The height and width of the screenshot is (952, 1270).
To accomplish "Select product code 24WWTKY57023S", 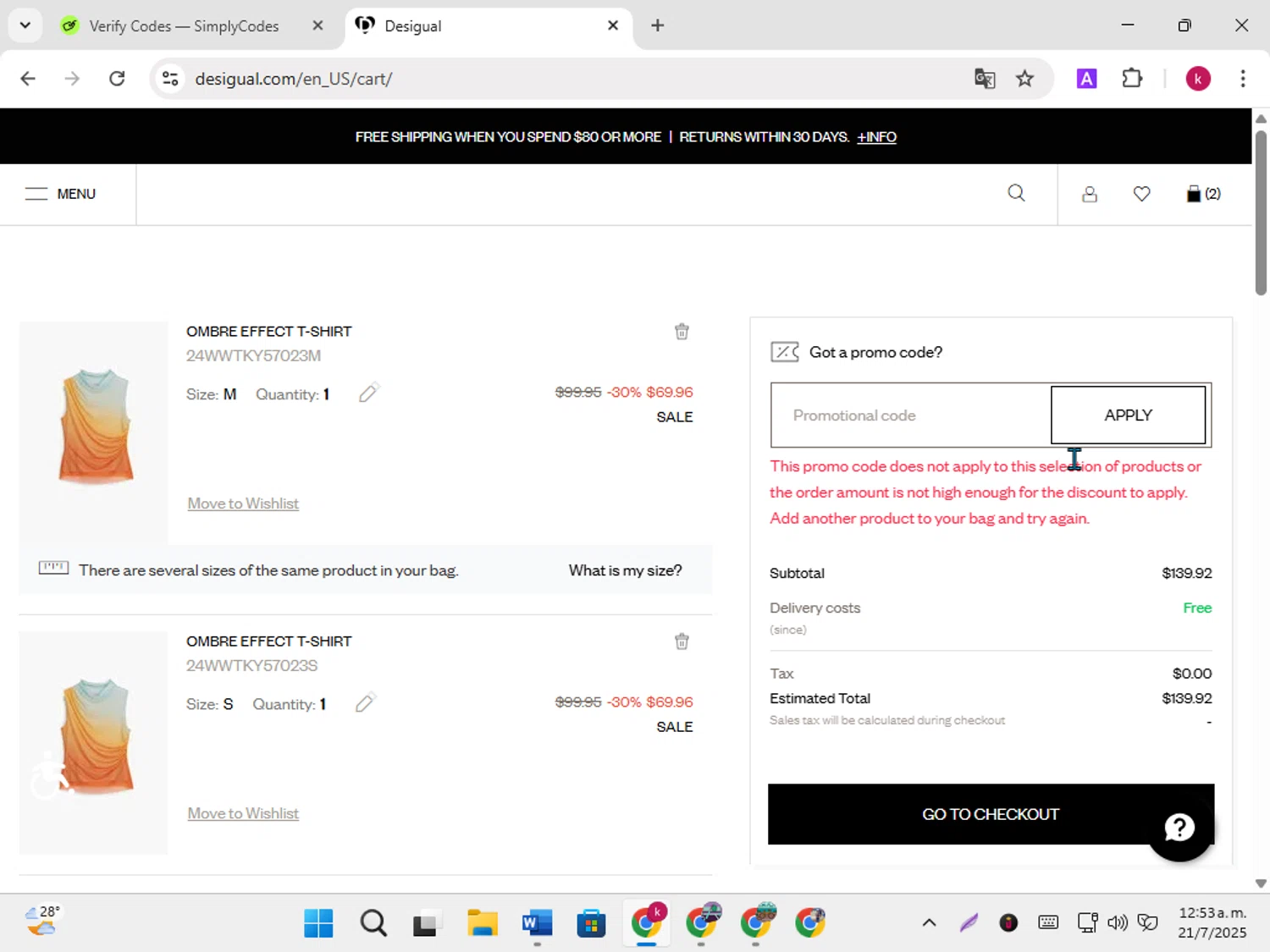I will [252, 666].
